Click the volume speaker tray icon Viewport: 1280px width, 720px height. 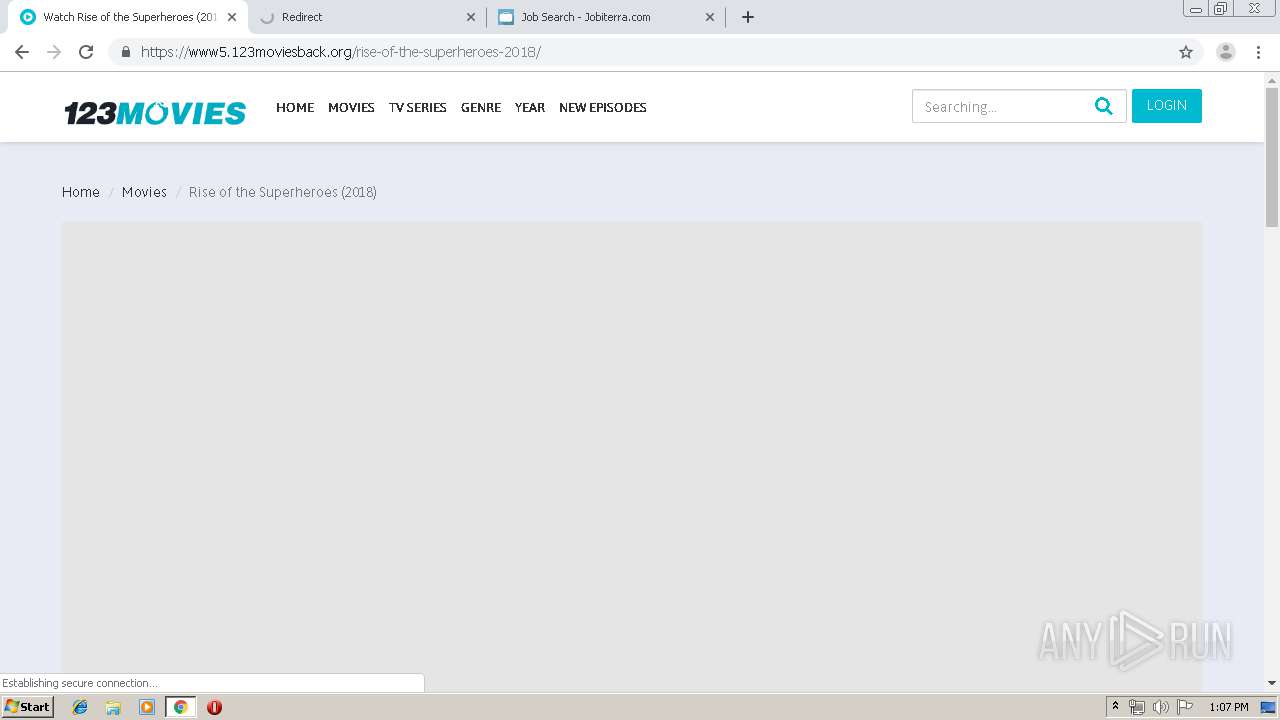click(x=1160, y=707)
